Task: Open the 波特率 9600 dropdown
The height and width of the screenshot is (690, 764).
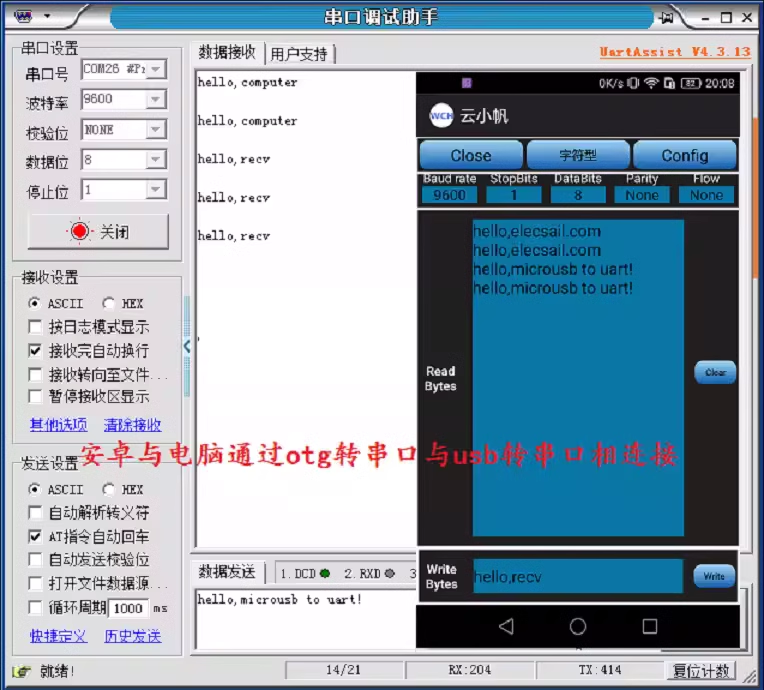Action: coord(156,99)
